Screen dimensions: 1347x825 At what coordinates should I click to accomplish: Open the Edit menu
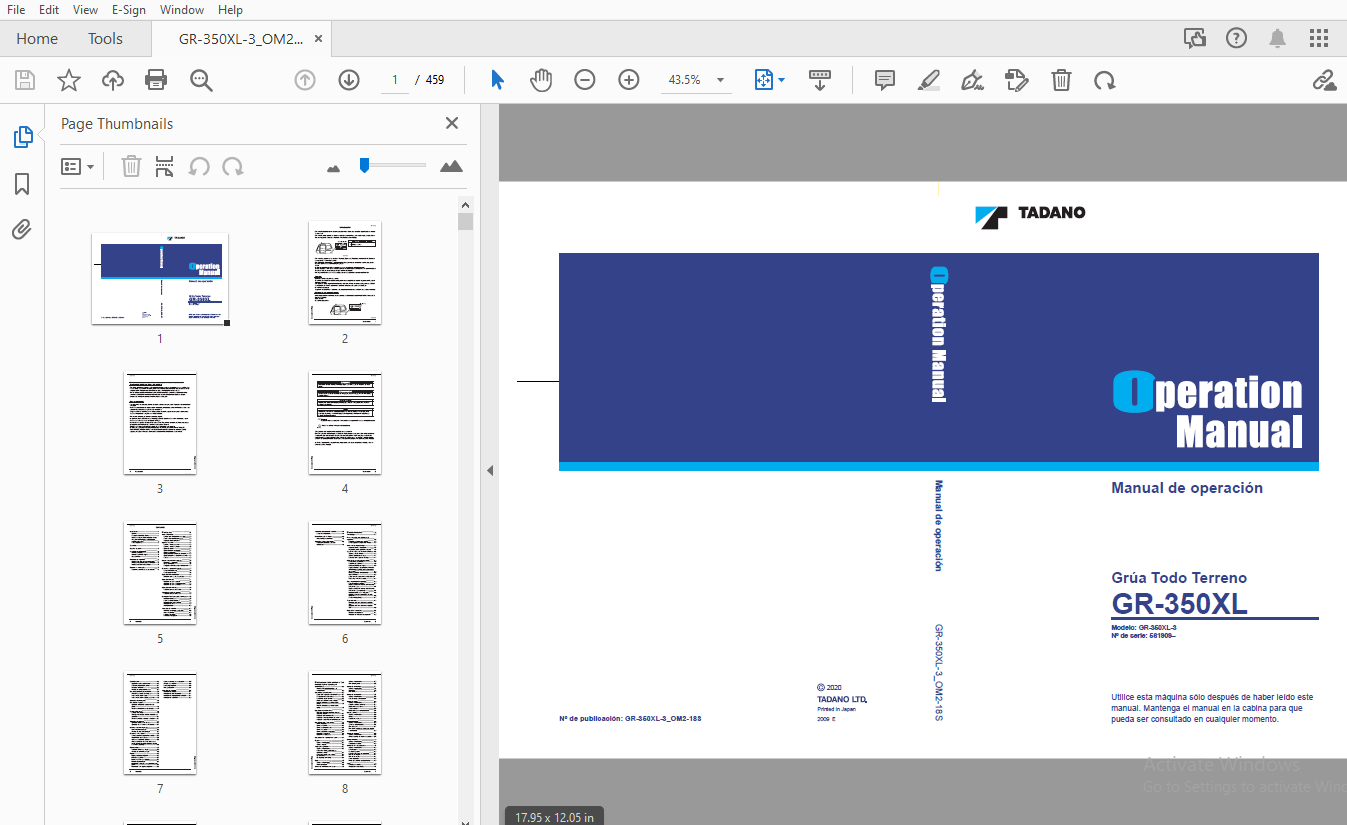click(x=49, y=9)
